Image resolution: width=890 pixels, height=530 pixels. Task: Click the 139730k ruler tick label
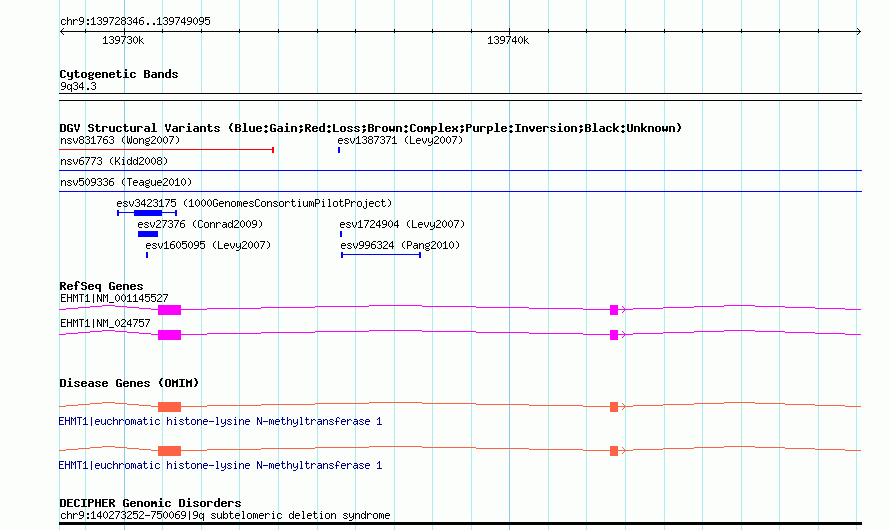point(123,40)
